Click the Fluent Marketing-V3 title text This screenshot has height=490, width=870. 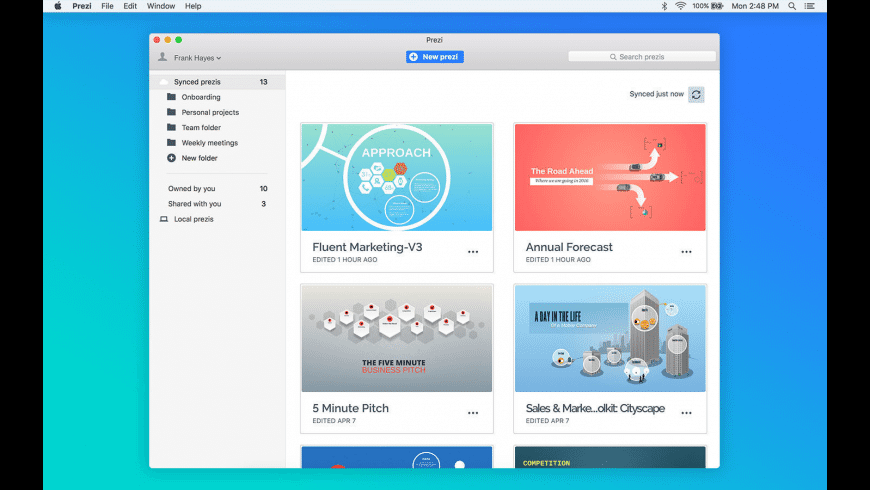click(x=367, y=247)
